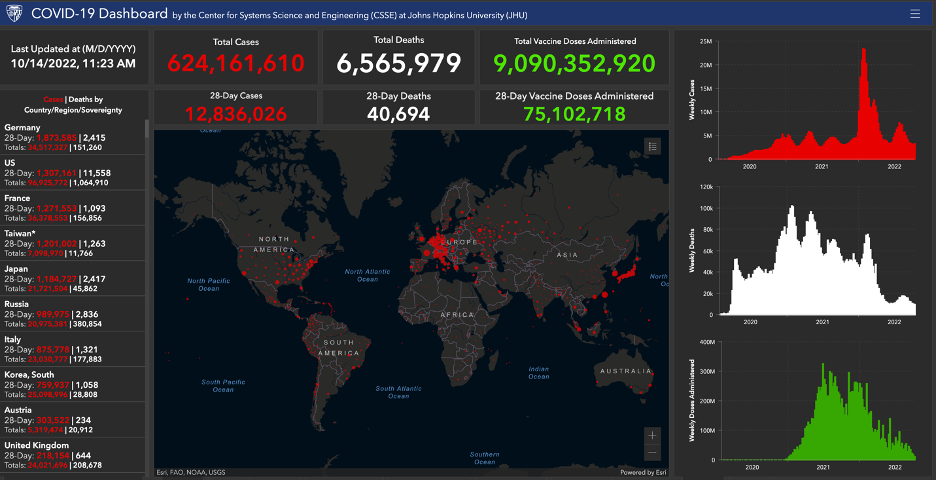Select Germany in the country list
The width and height of the screenshot is (936, 480).
[72, 137]
